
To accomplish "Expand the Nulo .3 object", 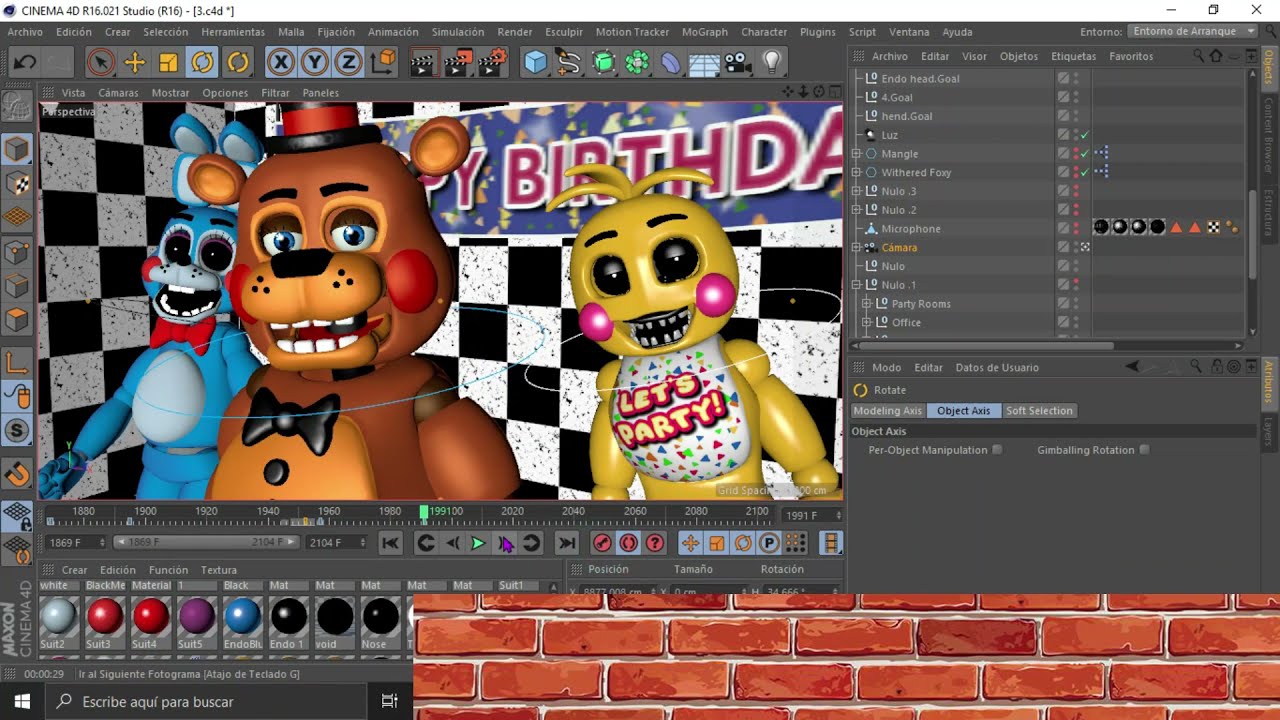I will point(856,191).
